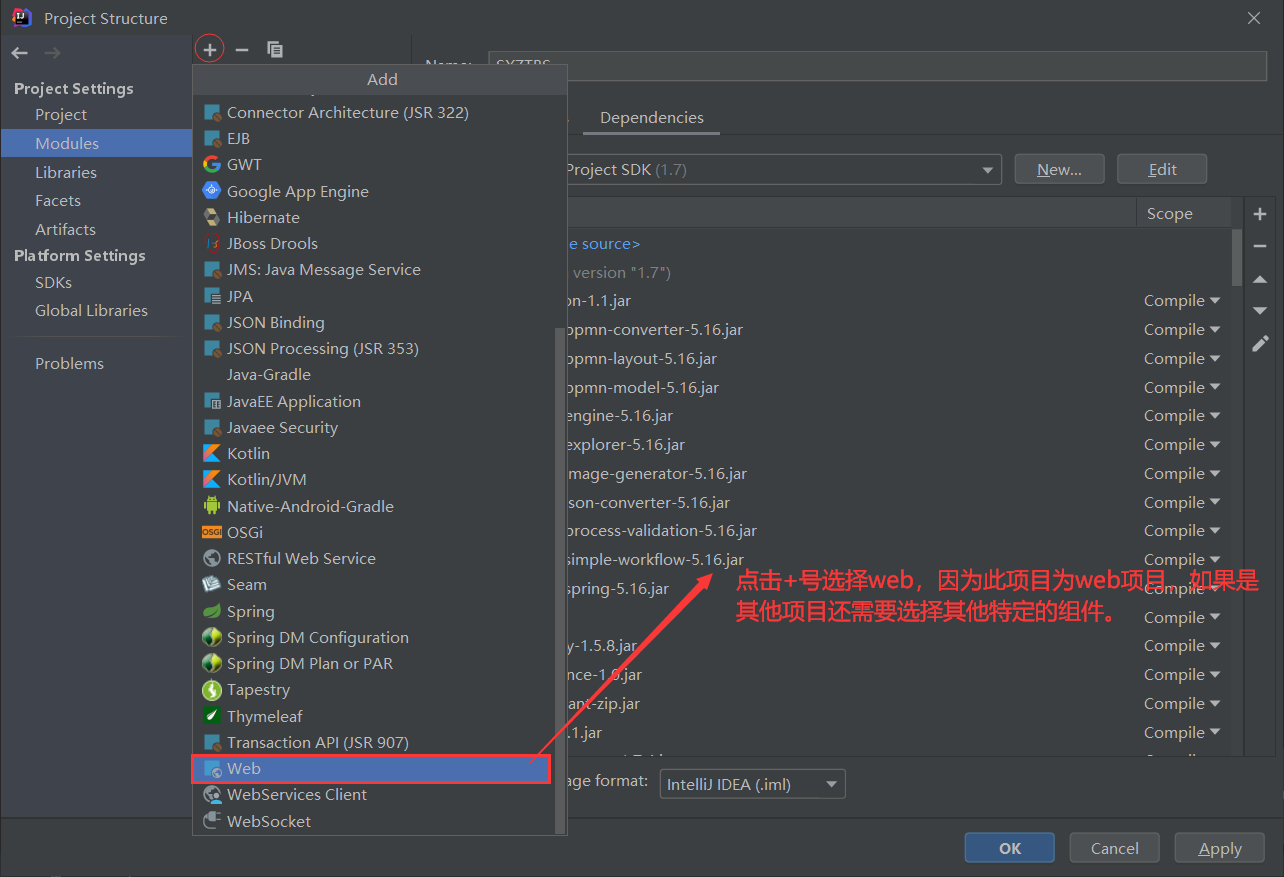Select Web in the Add menu
Image resolution: width=1284 pixels, height=877 pixels.
click(x=372, y=768)
